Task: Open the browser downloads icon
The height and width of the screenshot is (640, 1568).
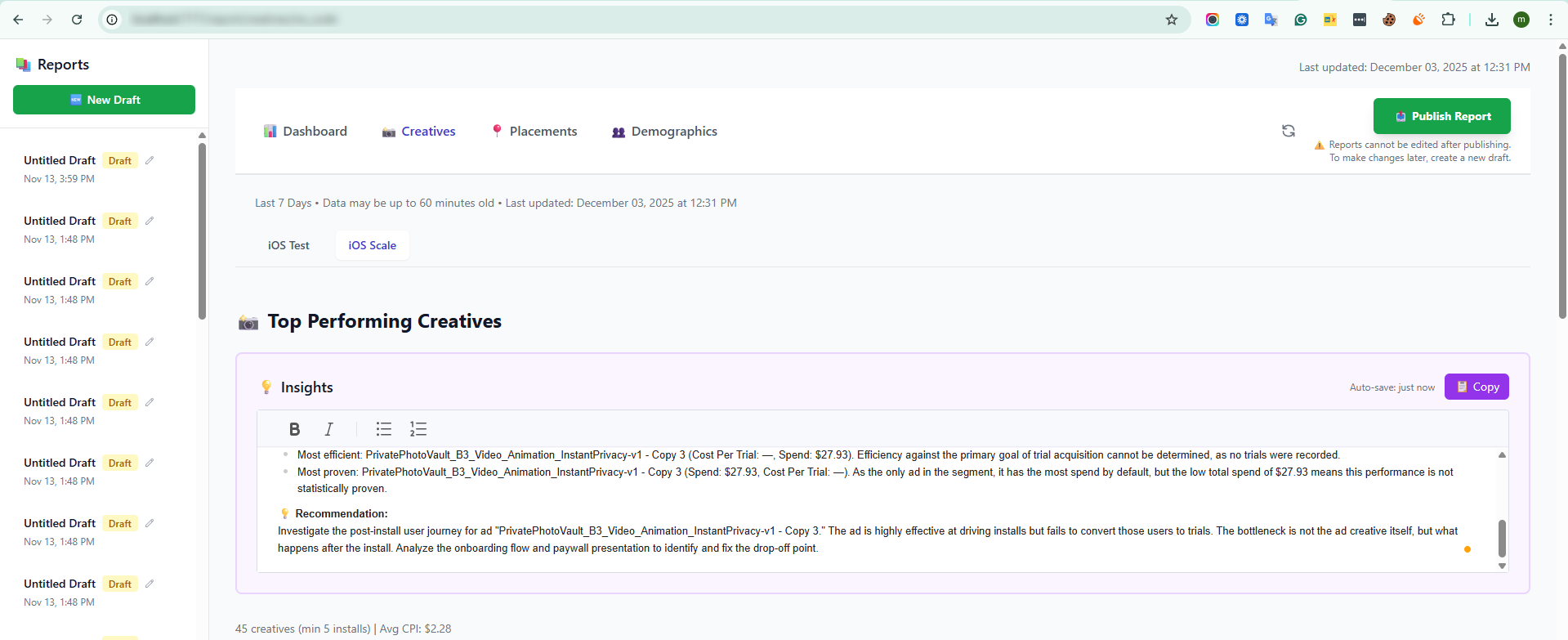Action: [x=1492, y=20]
